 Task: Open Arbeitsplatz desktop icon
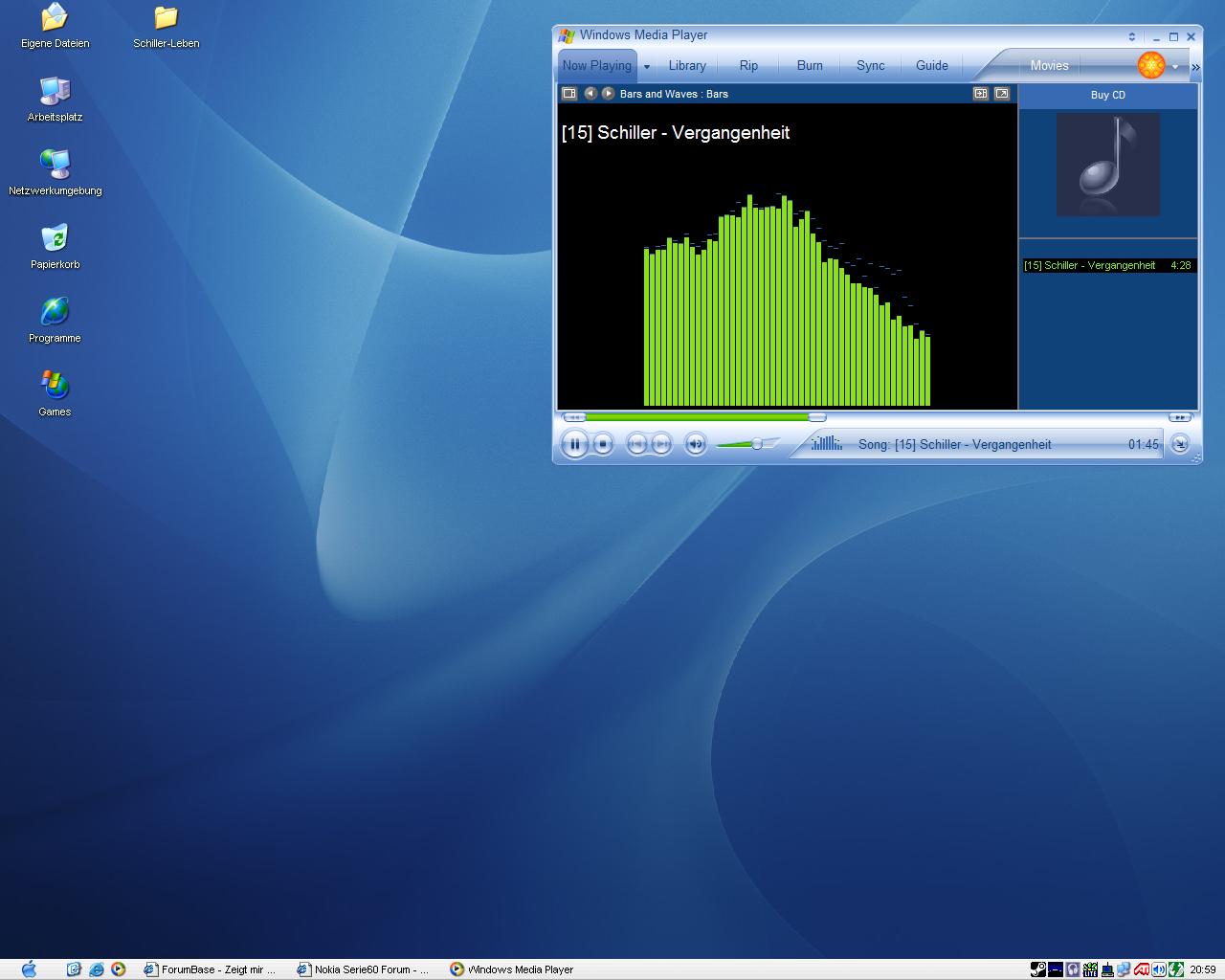coord(55,100)
